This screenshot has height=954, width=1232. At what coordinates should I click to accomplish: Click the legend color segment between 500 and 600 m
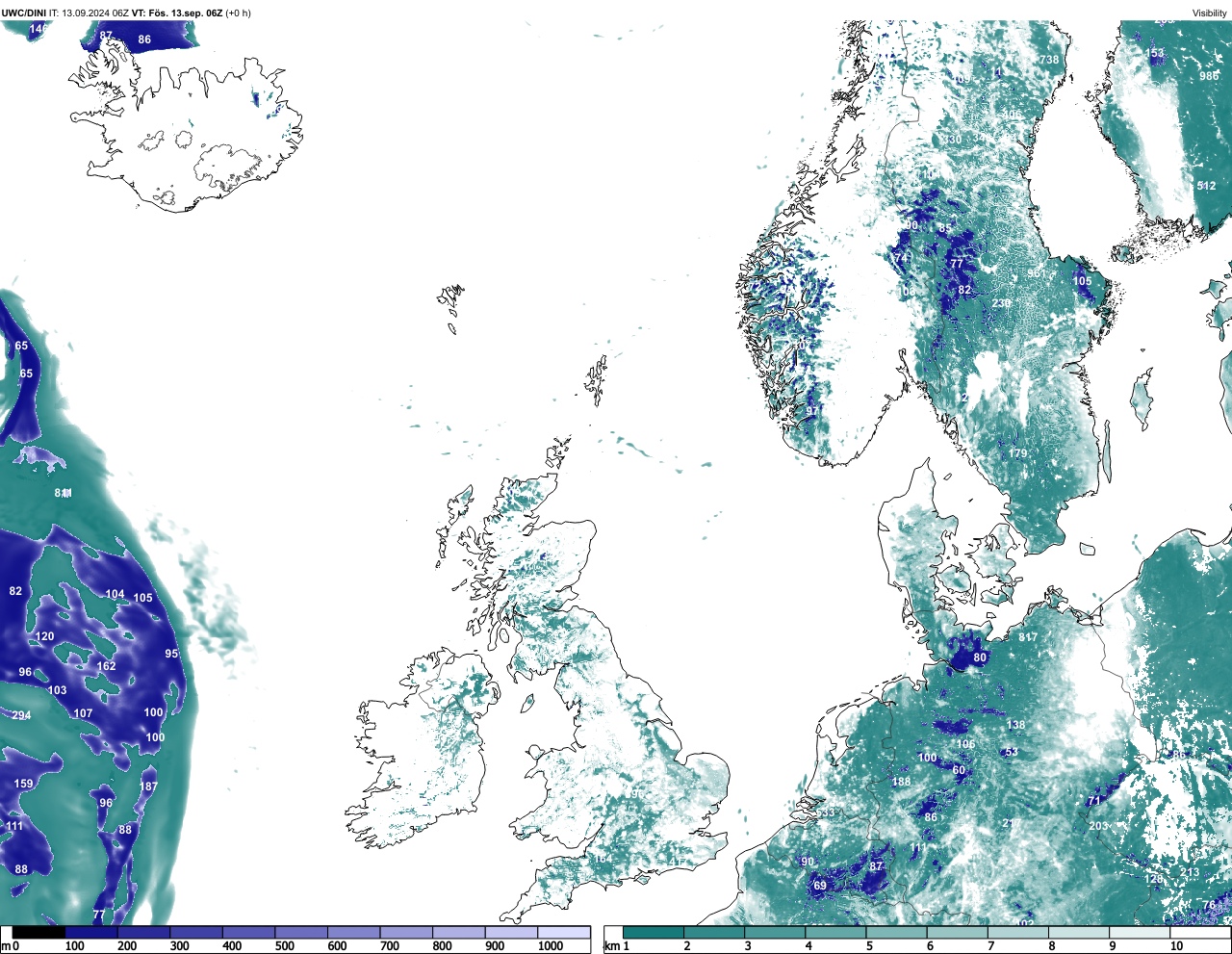pos(301,932)
